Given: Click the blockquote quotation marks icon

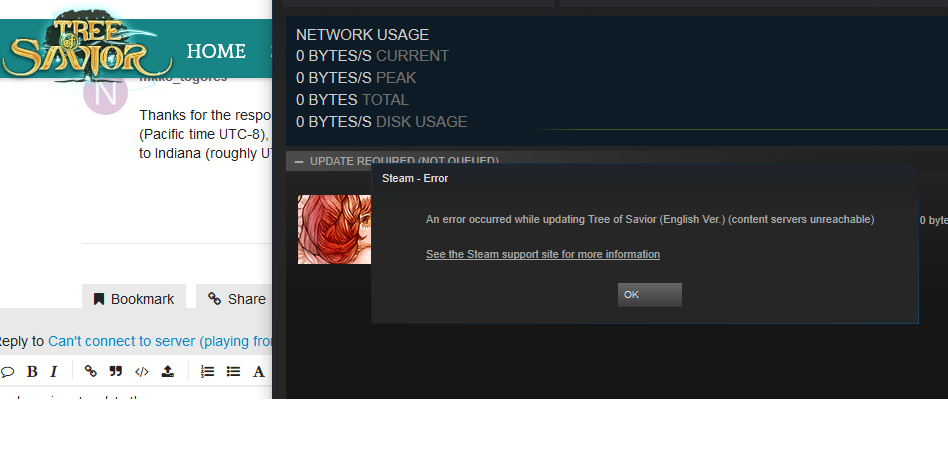Looking at the screenshot, I should point(115,371).
